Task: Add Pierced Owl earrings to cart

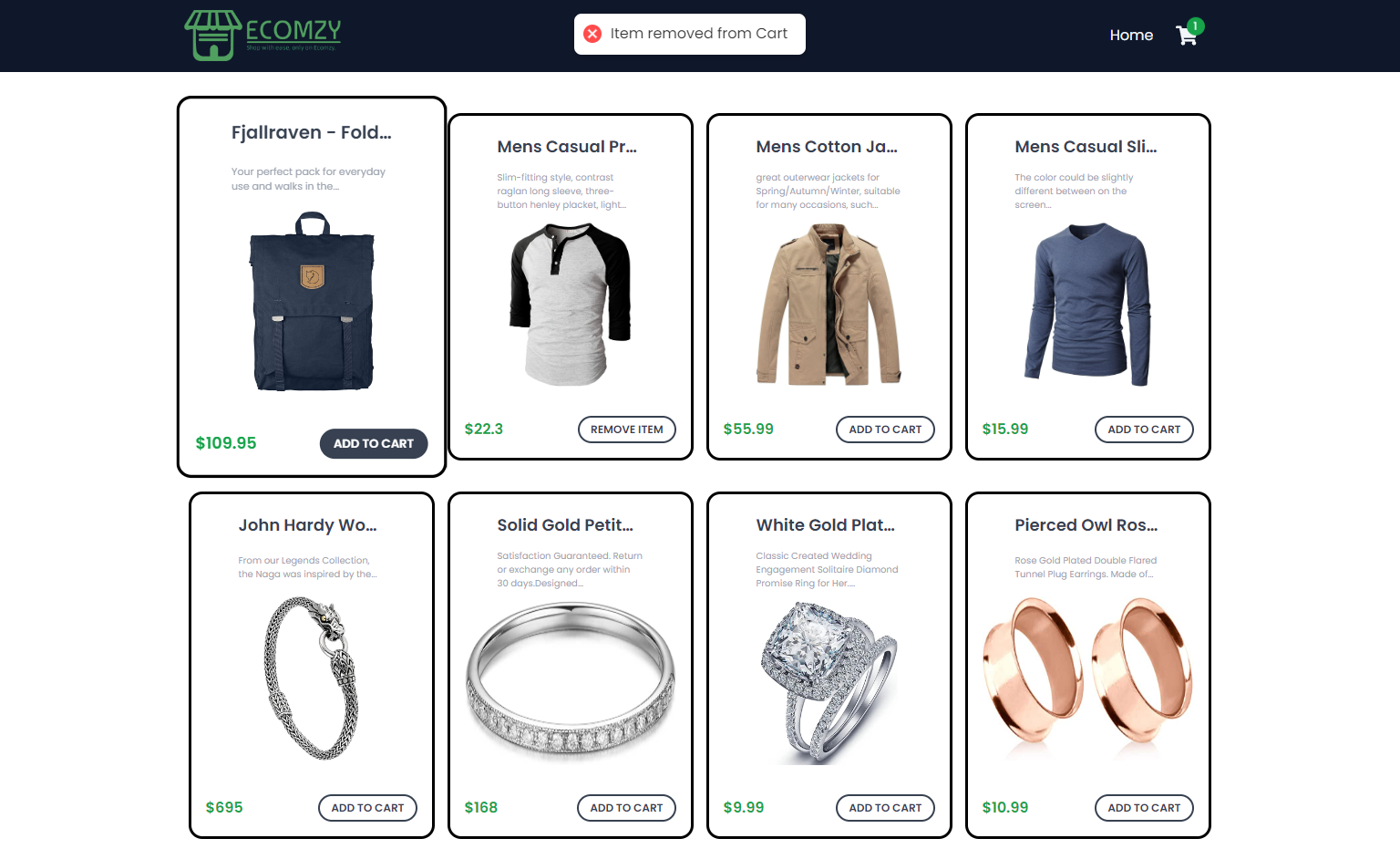Action: click(x=1144, y=808)
